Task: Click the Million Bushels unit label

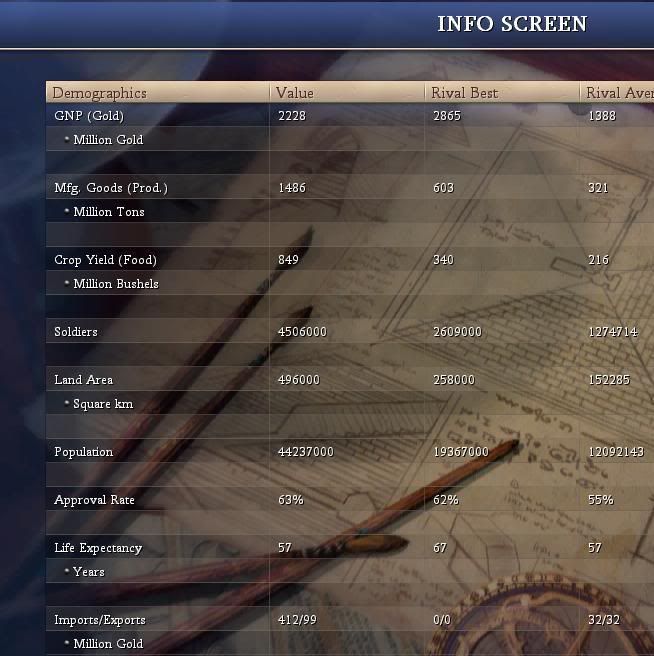Action: point(116,284)
